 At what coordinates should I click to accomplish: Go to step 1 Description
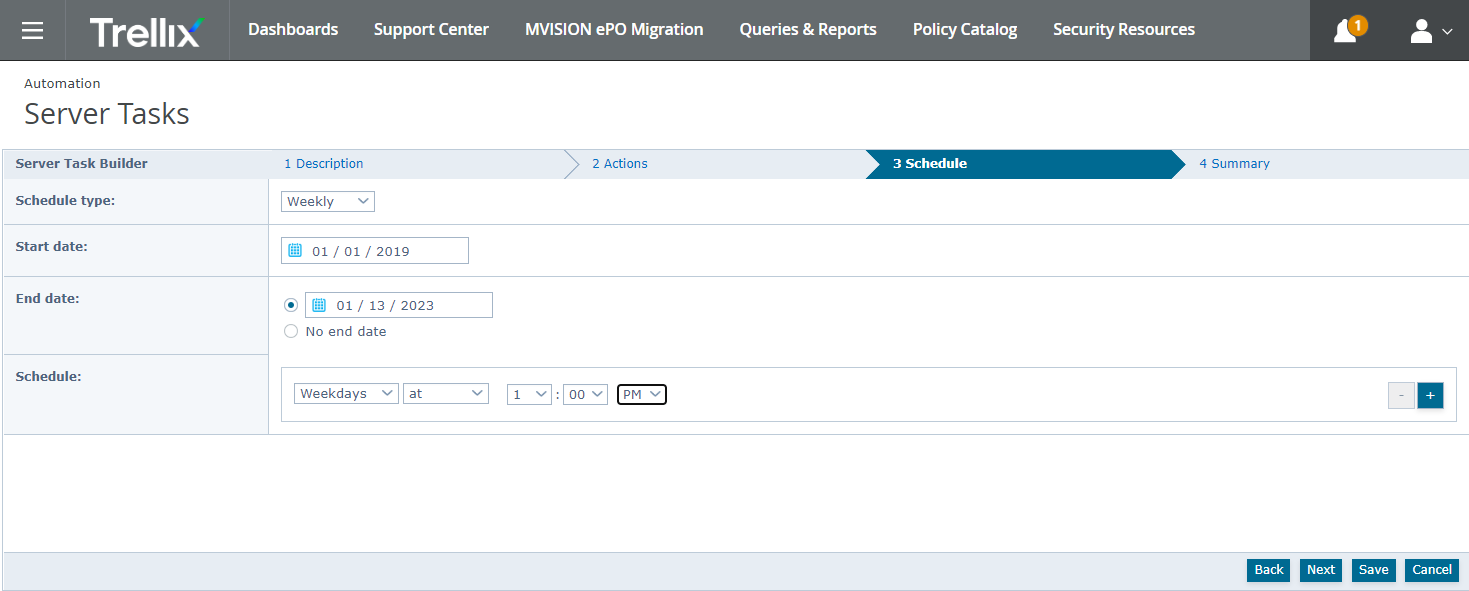pos(324,164)
